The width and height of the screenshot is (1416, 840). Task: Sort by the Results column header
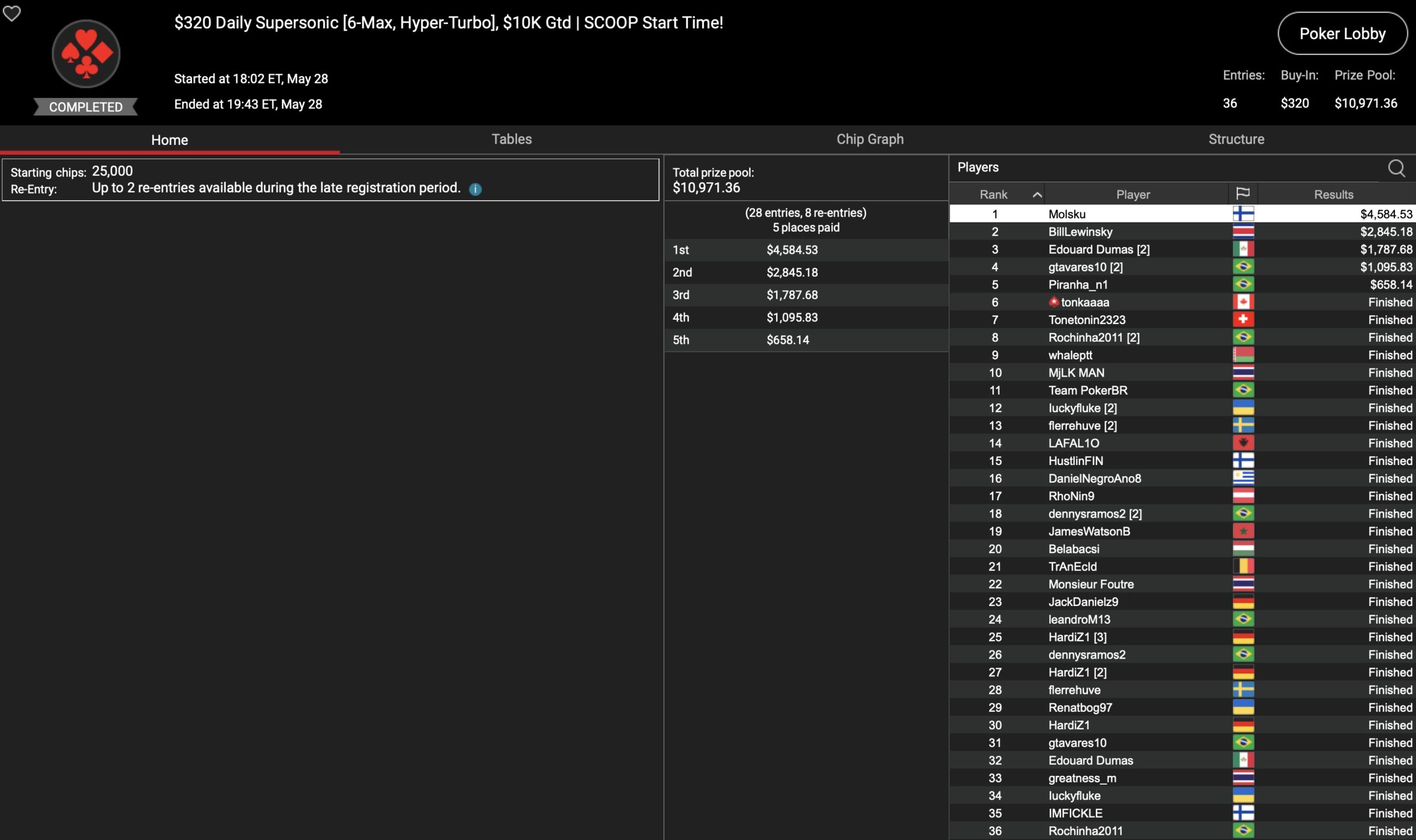[x=1333, y=195]
